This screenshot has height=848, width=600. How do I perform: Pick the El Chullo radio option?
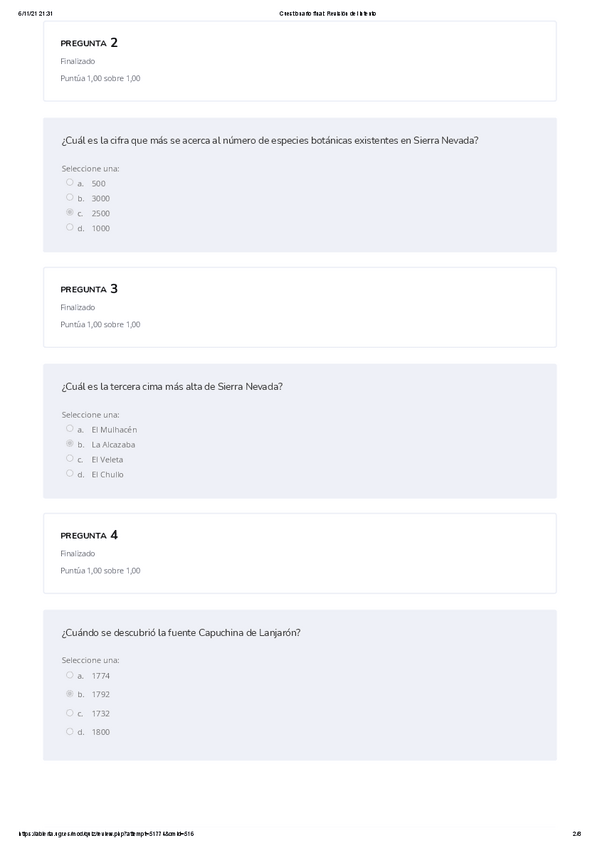tap(70, 474)
